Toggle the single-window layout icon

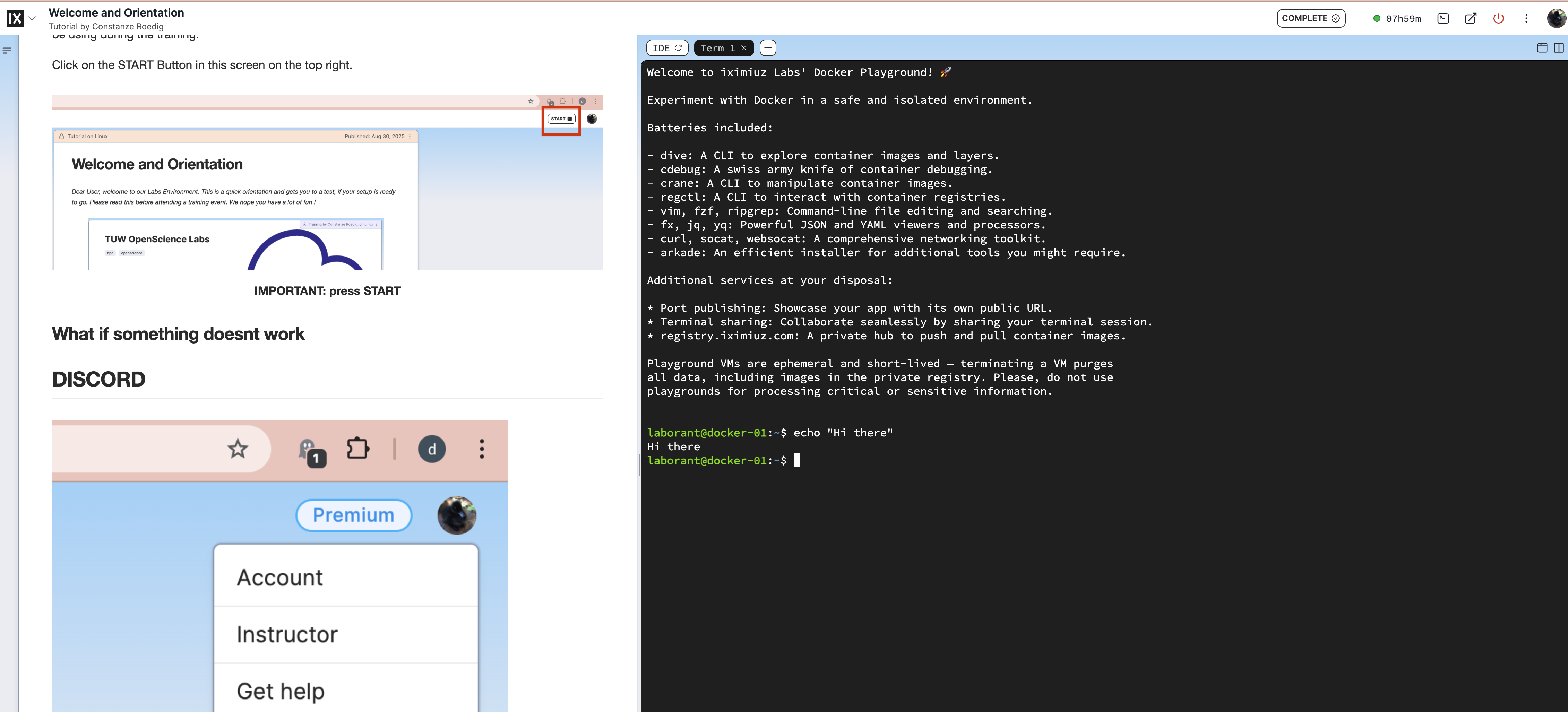[x=1542, y=48]
